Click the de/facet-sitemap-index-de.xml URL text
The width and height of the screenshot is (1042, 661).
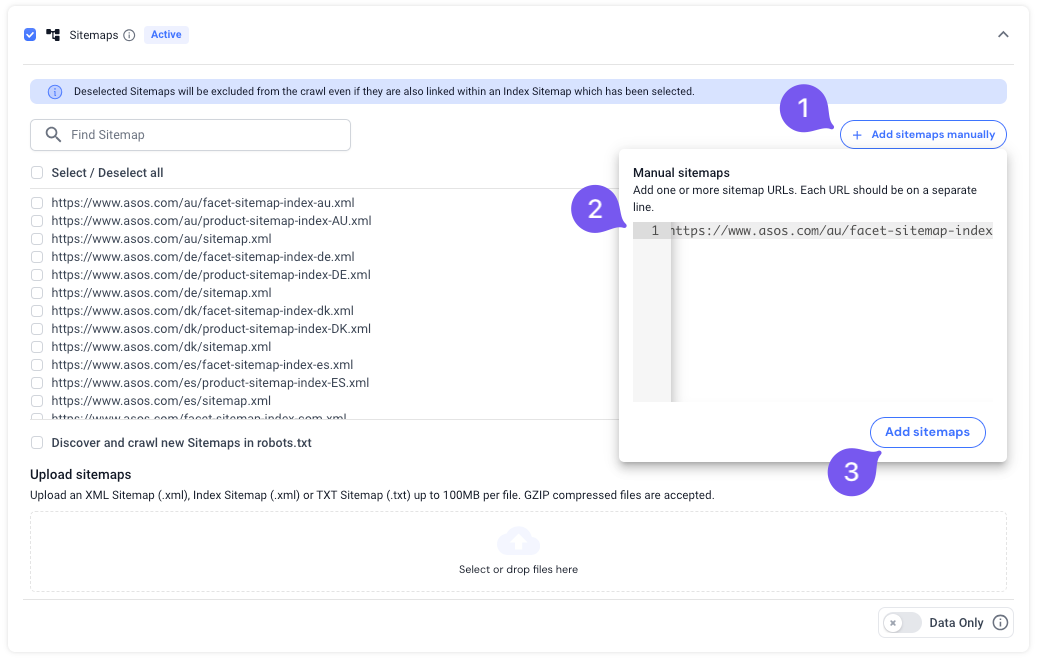coord(203,256)
